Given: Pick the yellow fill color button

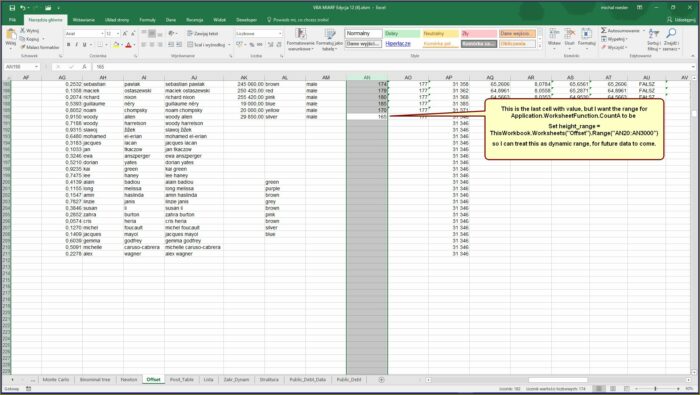Looking at the screenshot, I should 116,45.
